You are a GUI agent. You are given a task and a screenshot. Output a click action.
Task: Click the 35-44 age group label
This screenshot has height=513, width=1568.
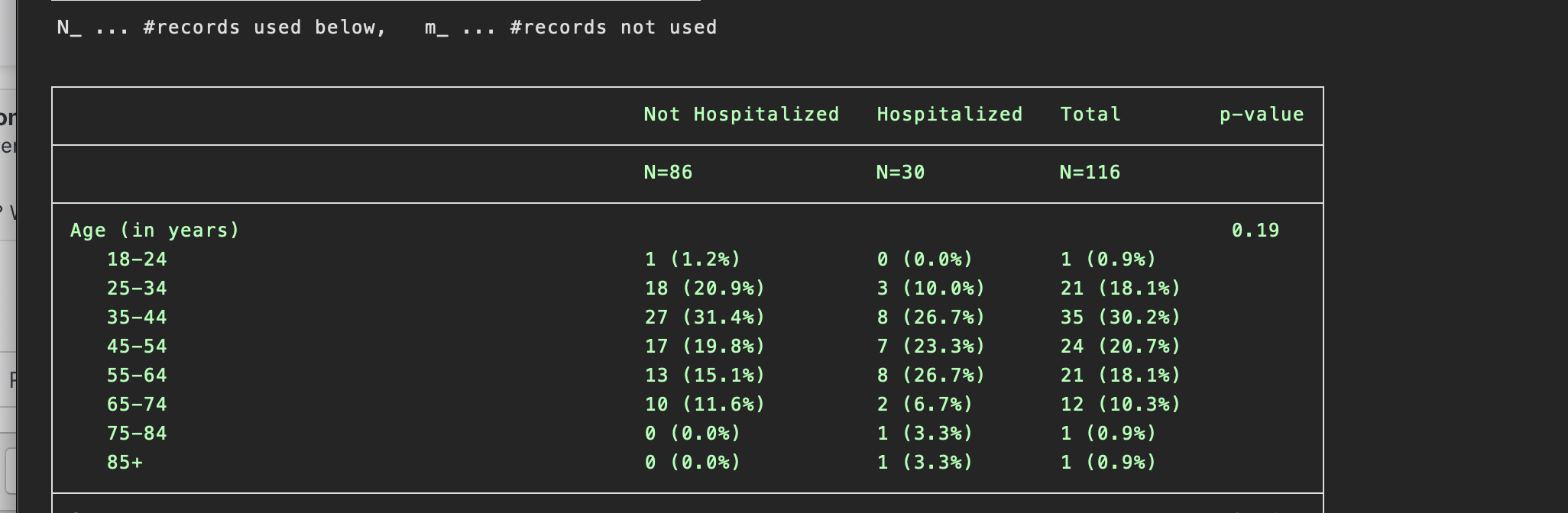click(x=137, y=318)
